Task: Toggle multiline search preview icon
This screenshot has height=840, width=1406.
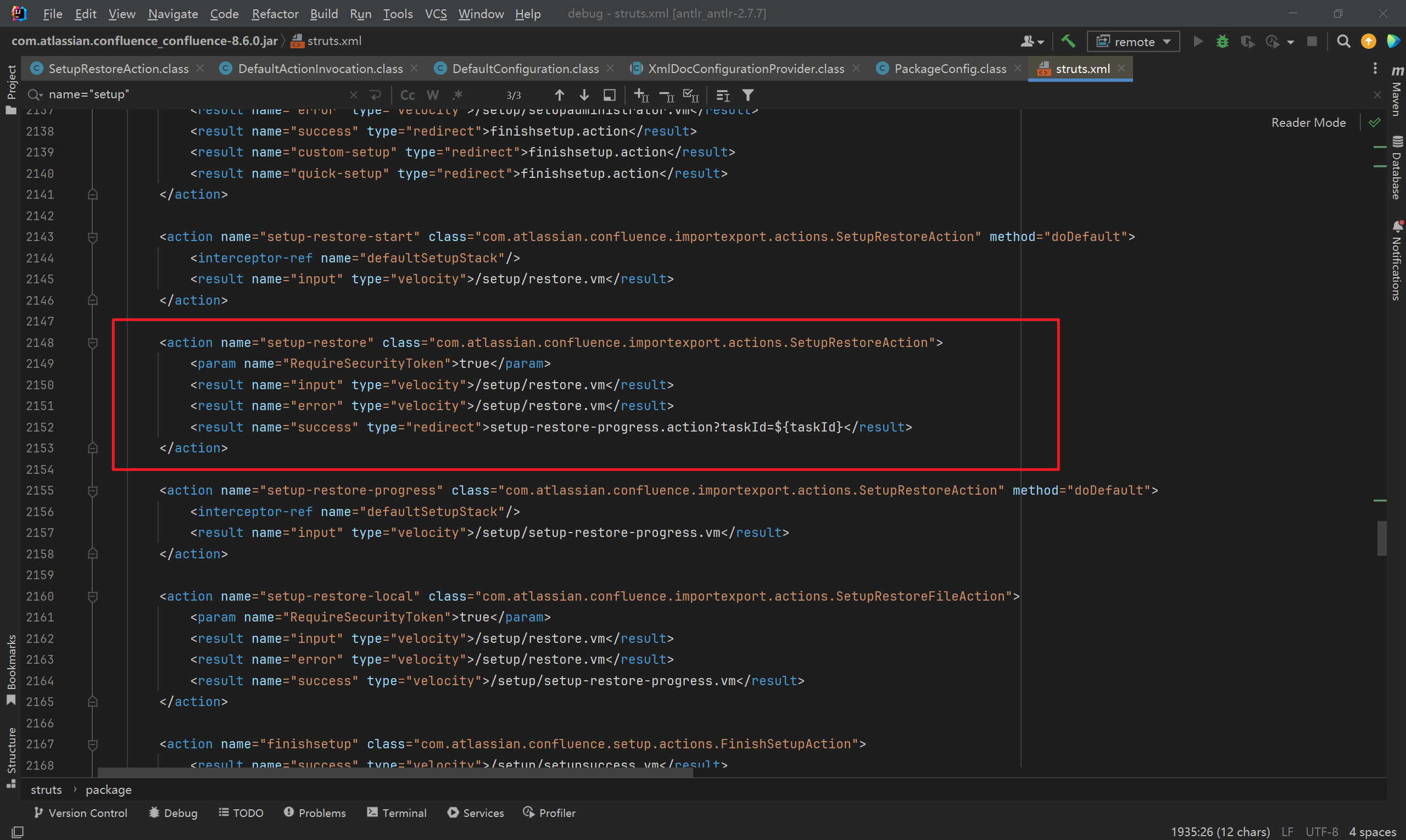Action: 723,95
